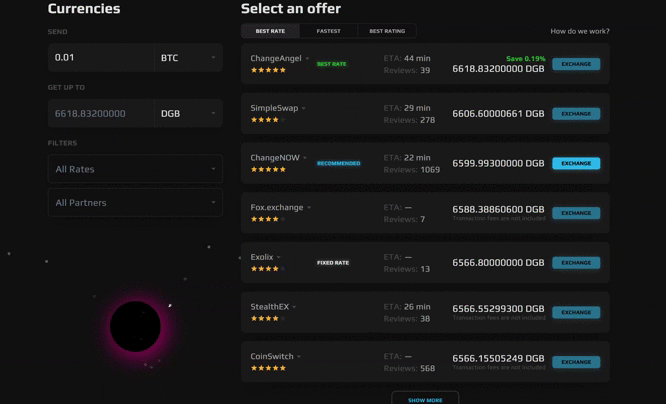Click the Send amount field showing 0.01
Viewport: 666px width, 404px height.
(x=101, y=57)
